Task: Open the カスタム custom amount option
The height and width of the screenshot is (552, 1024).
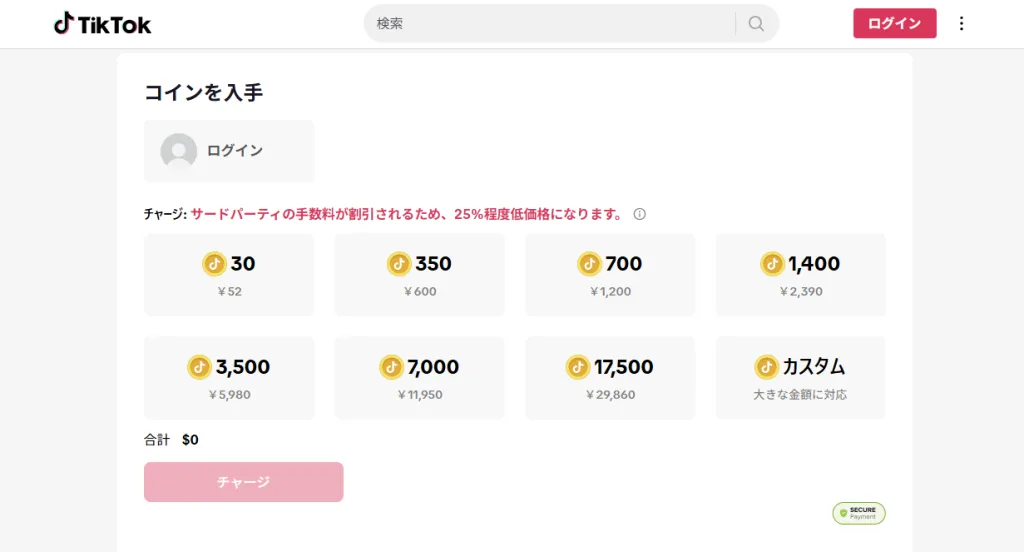Action: (x=801, y=378)
